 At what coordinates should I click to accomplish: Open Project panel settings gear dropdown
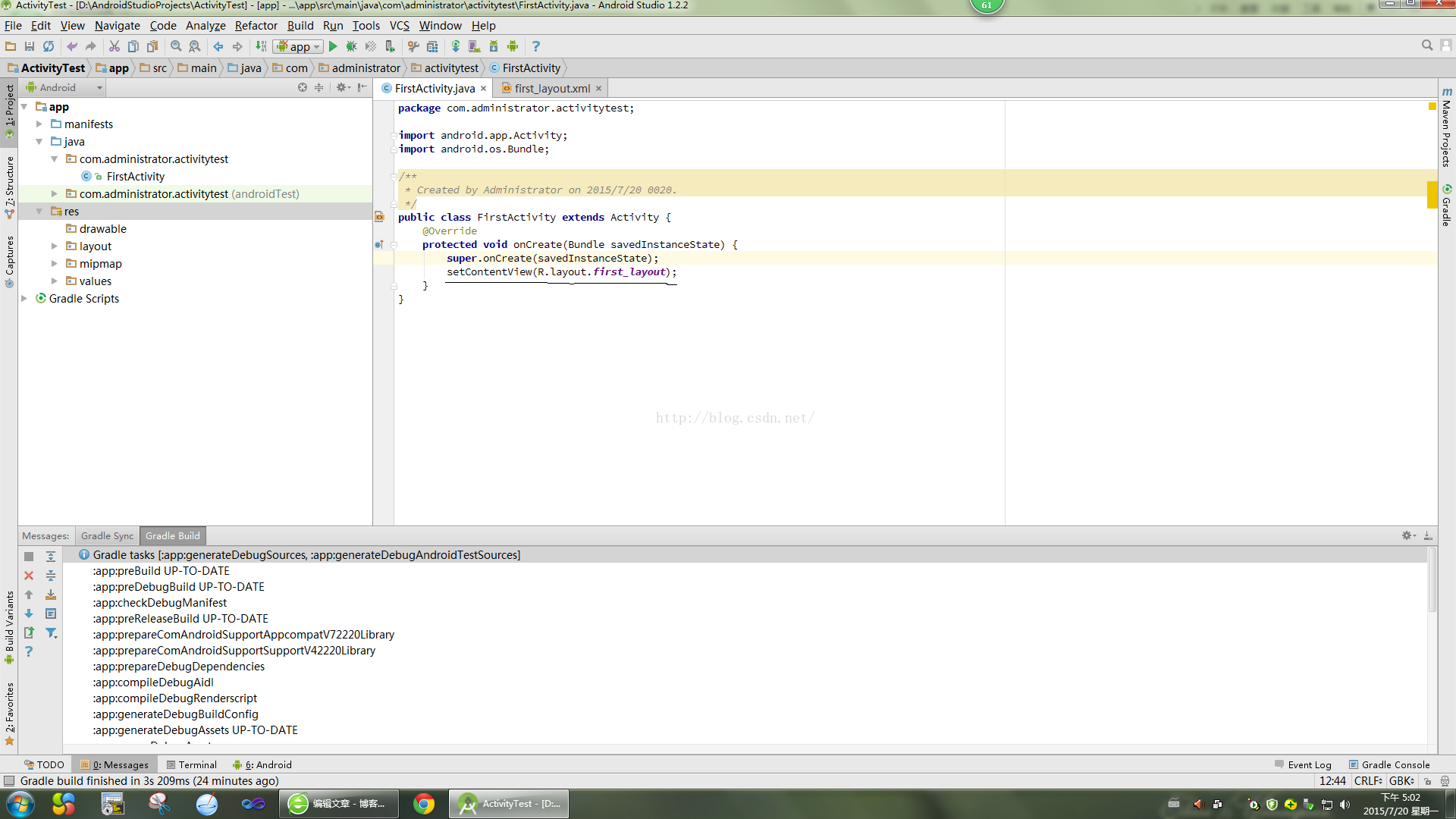(x=343, y=88)
